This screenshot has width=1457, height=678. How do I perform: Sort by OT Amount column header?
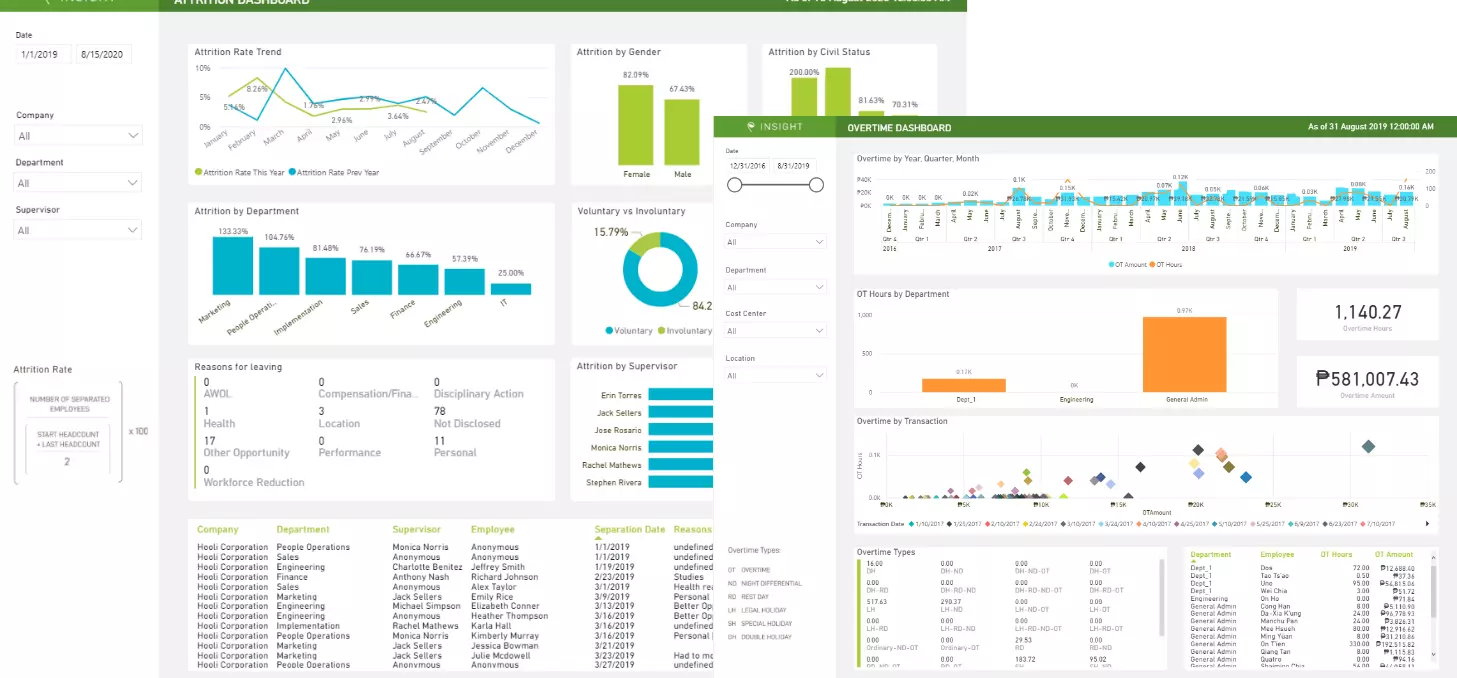[x=1393, y=554]
